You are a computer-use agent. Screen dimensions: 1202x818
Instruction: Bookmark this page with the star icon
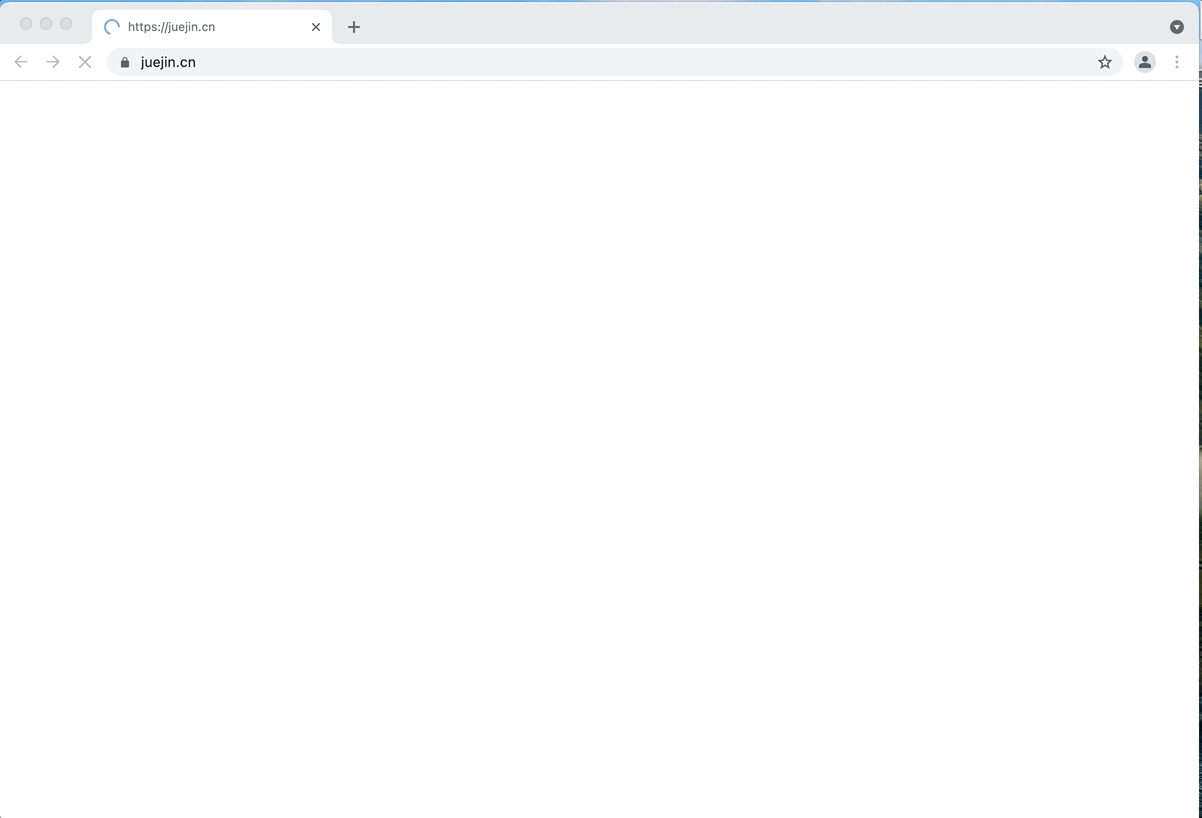(x=1105, y=61)
